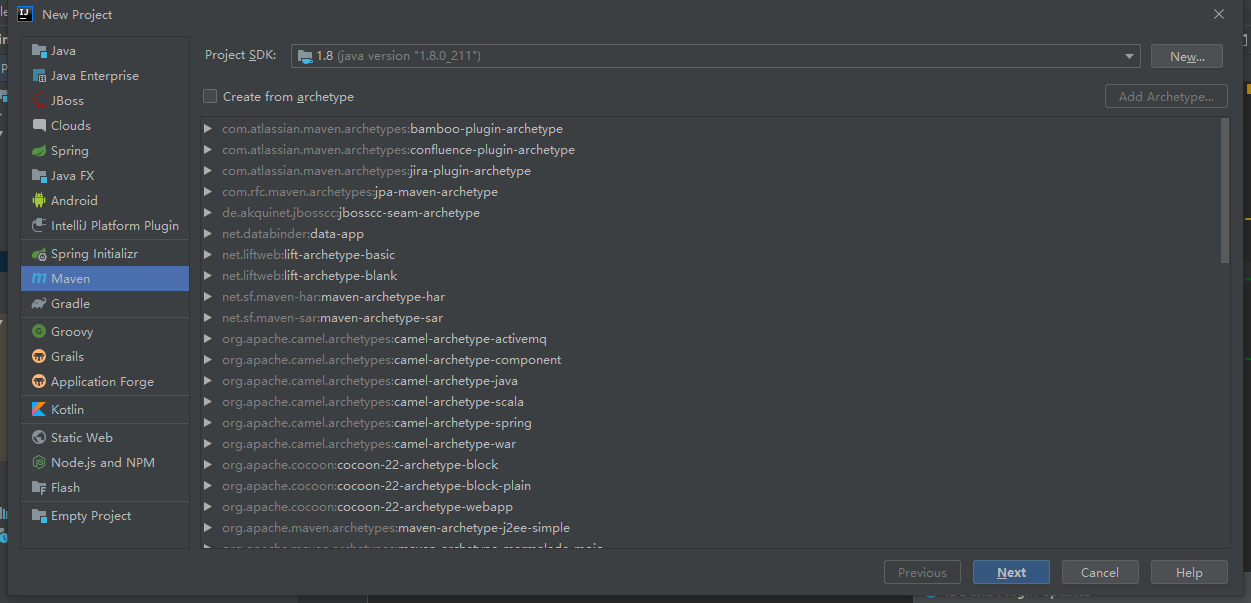Click the Static Web globe icon
The height and width of the screenshot is (603, 1251).
point(39,438)
